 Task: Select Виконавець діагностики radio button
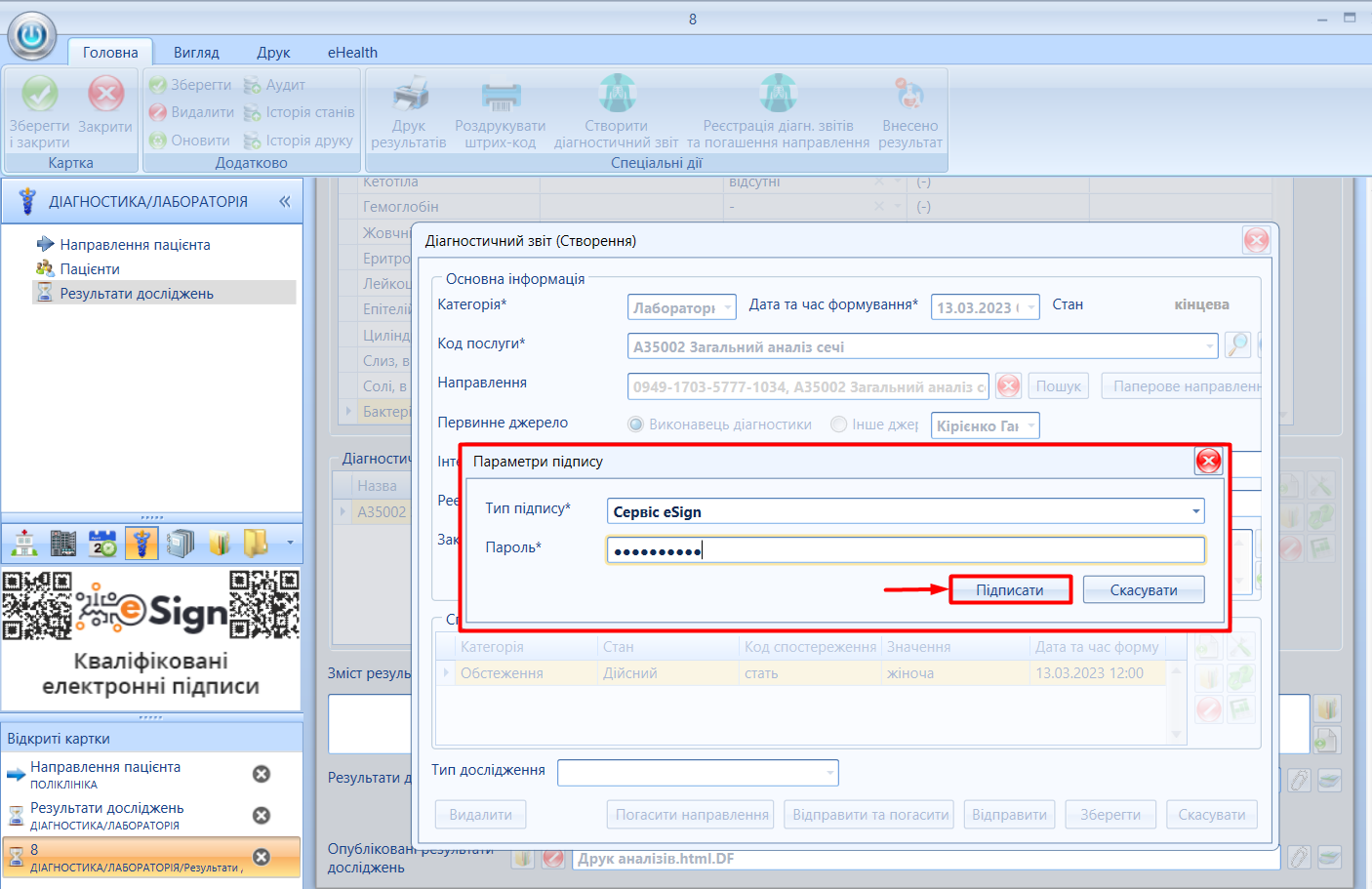(x=636, y=424)
